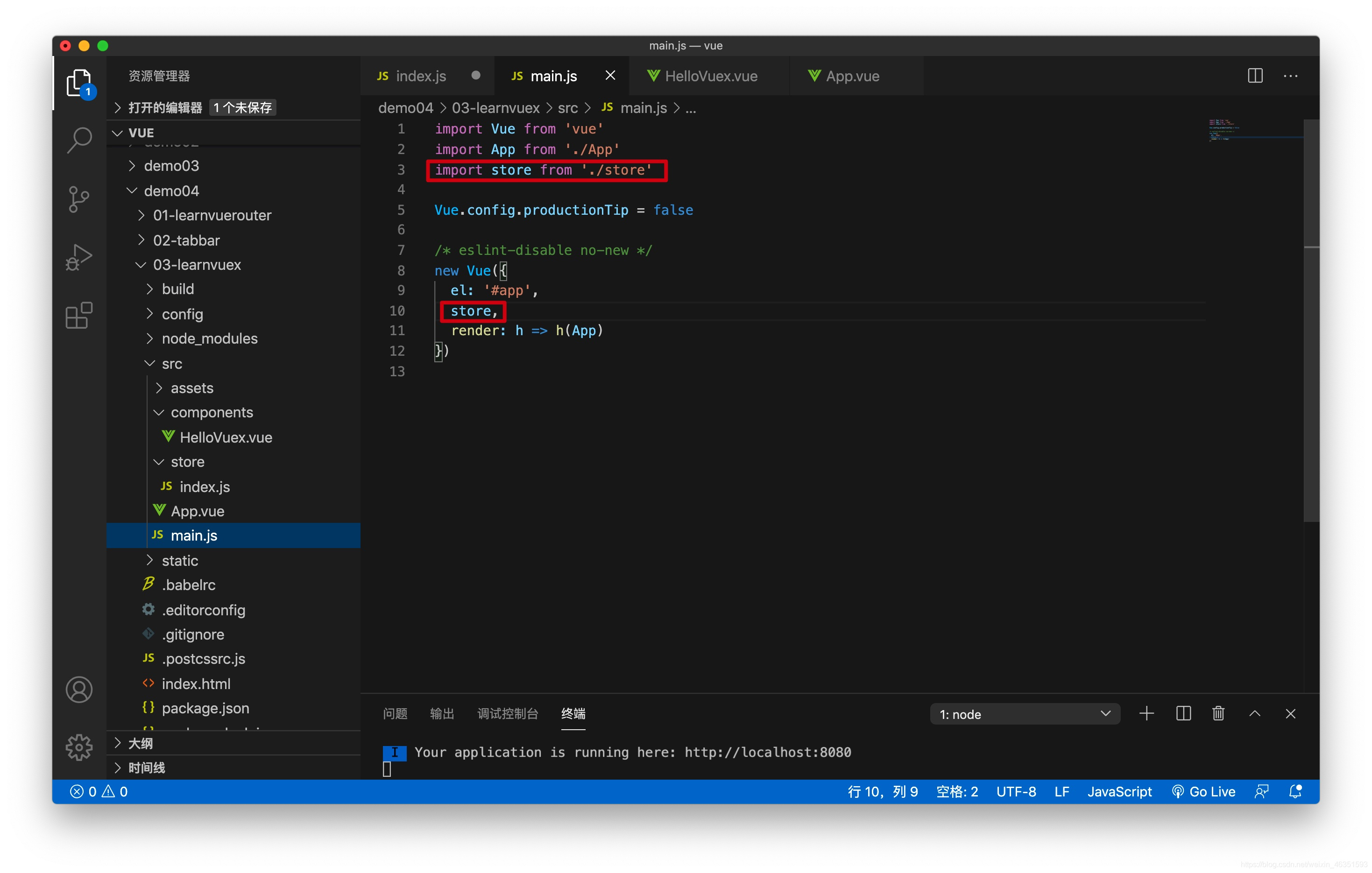Open the Extensions view
Image resolution: width=1372 pixels, height=873 pixels.
point(79,316)
